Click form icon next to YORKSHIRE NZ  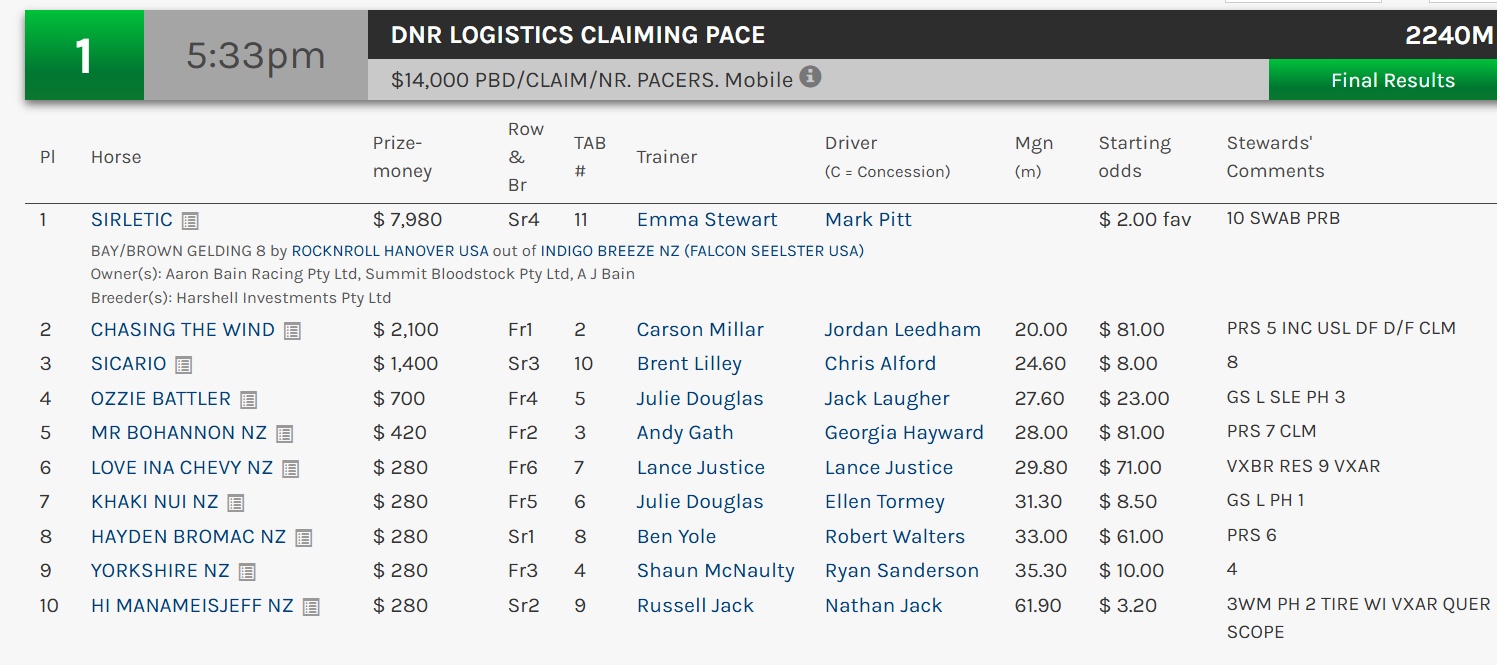tap(247, 572)
